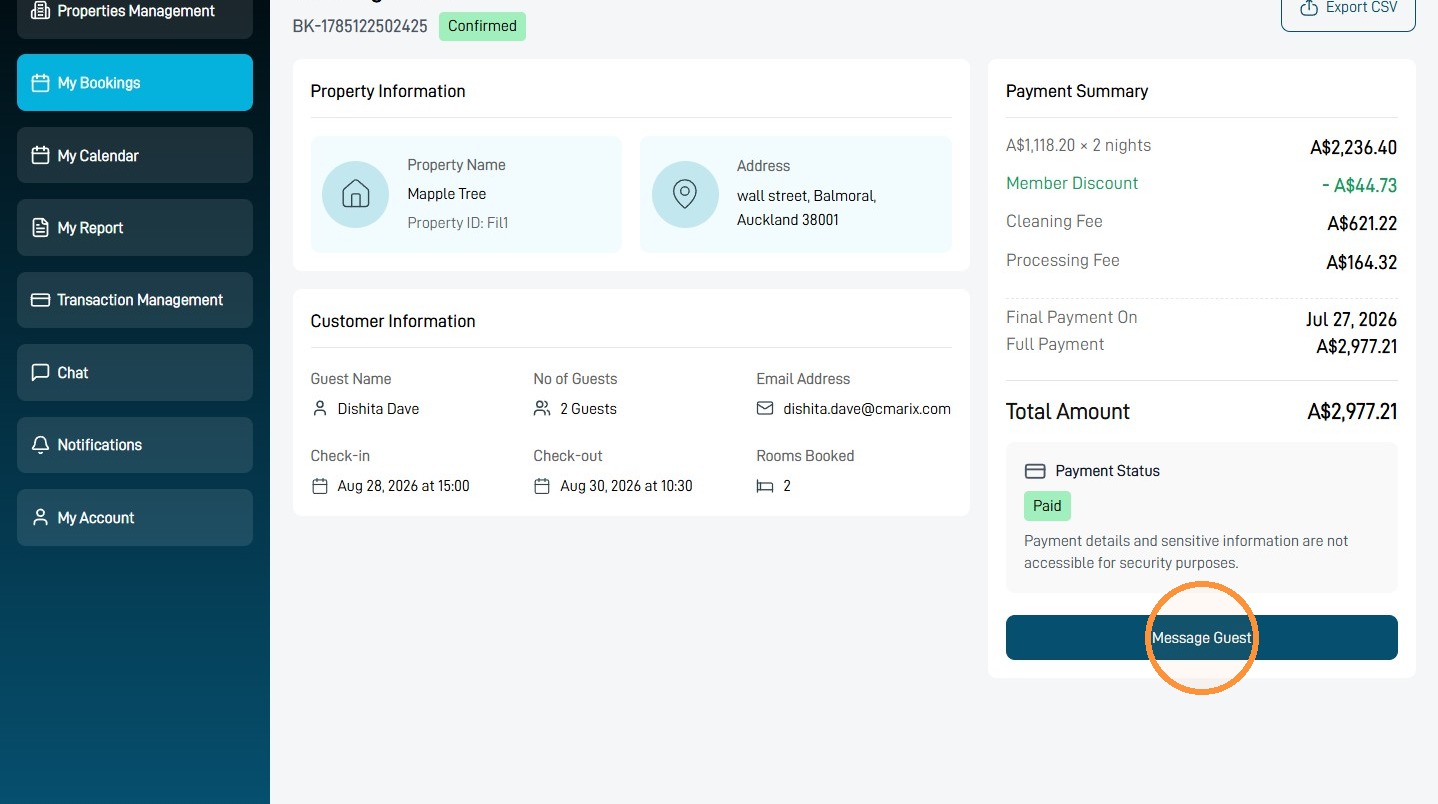Click the guests icon next to 2 Guests

(542, 408)
